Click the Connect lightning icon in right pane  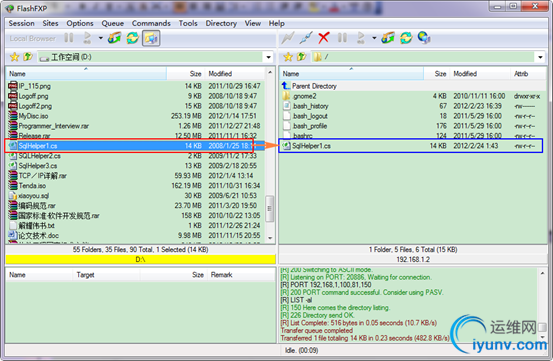287,38
